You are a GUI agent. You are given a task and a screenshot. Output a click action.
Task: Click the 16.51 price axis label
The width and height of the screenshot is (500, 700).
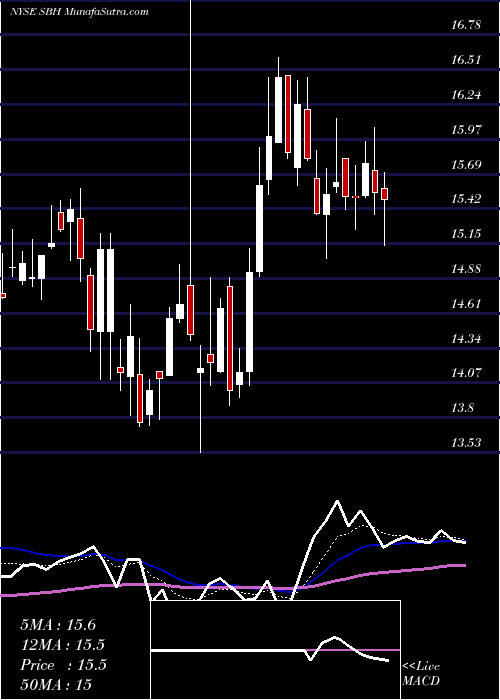[x=466, y=60]
